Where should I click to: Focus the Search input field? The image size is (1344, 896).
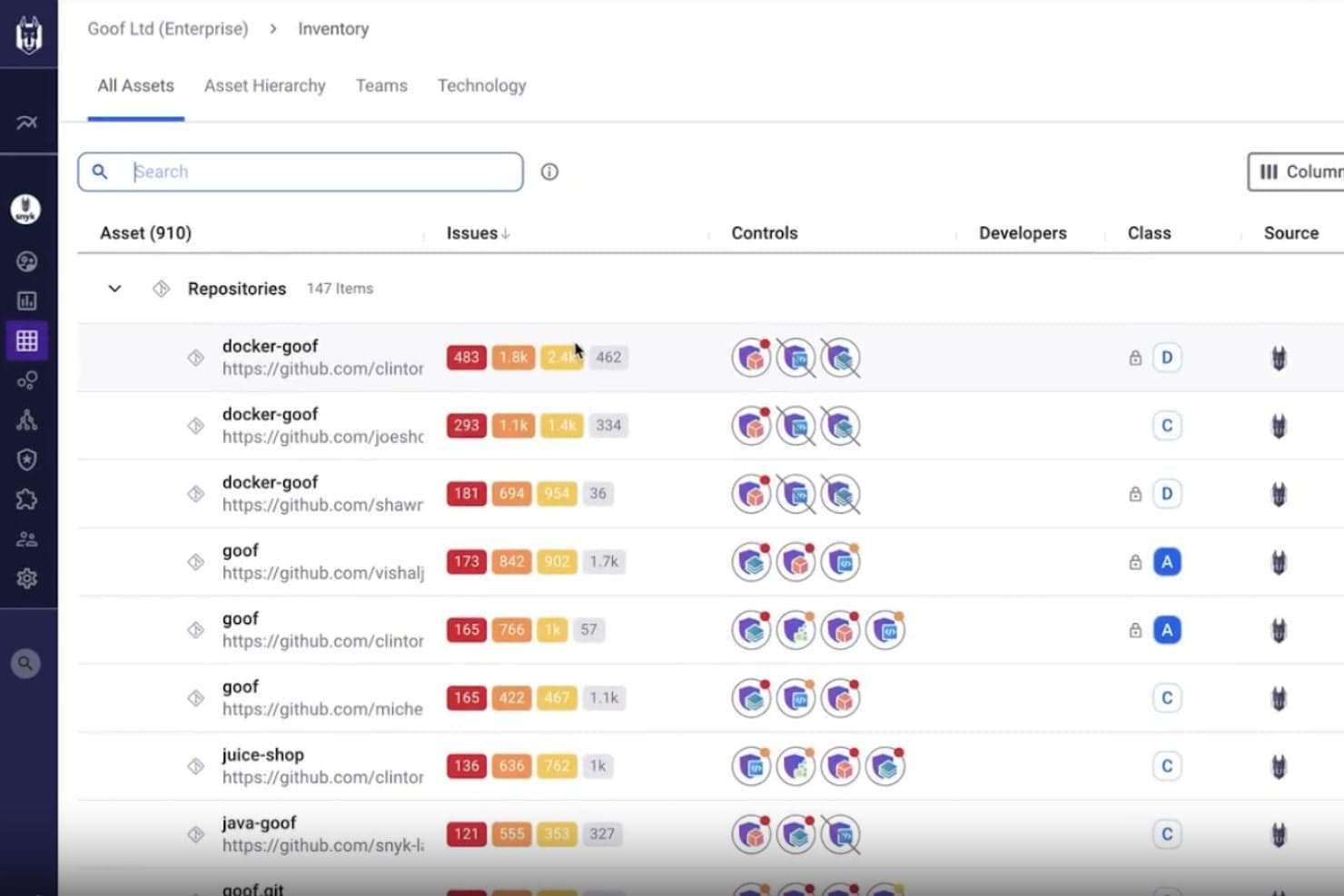(x=301, y=172)
